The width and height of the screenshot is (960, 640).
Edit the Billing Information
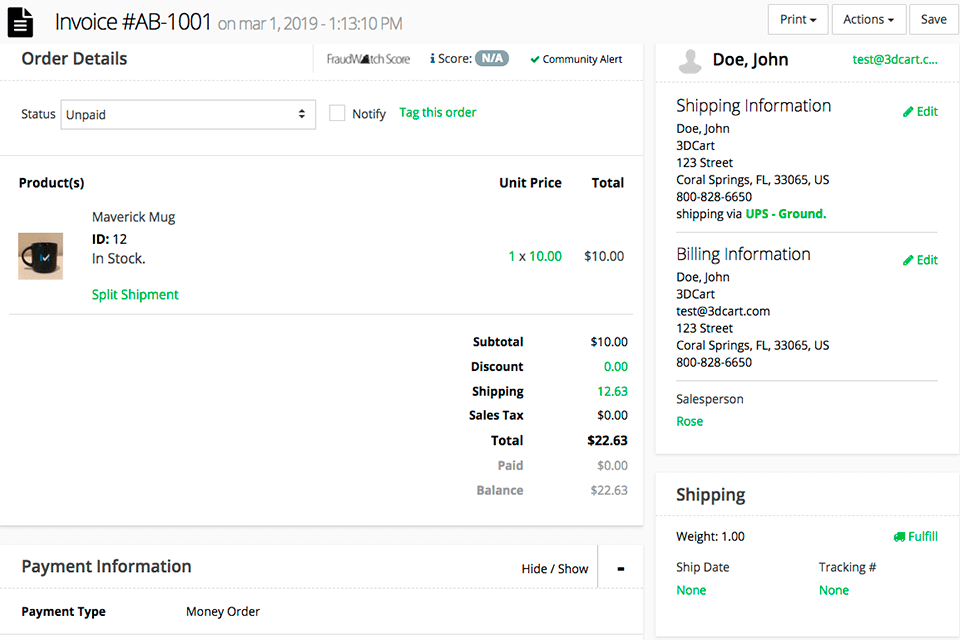920,260
